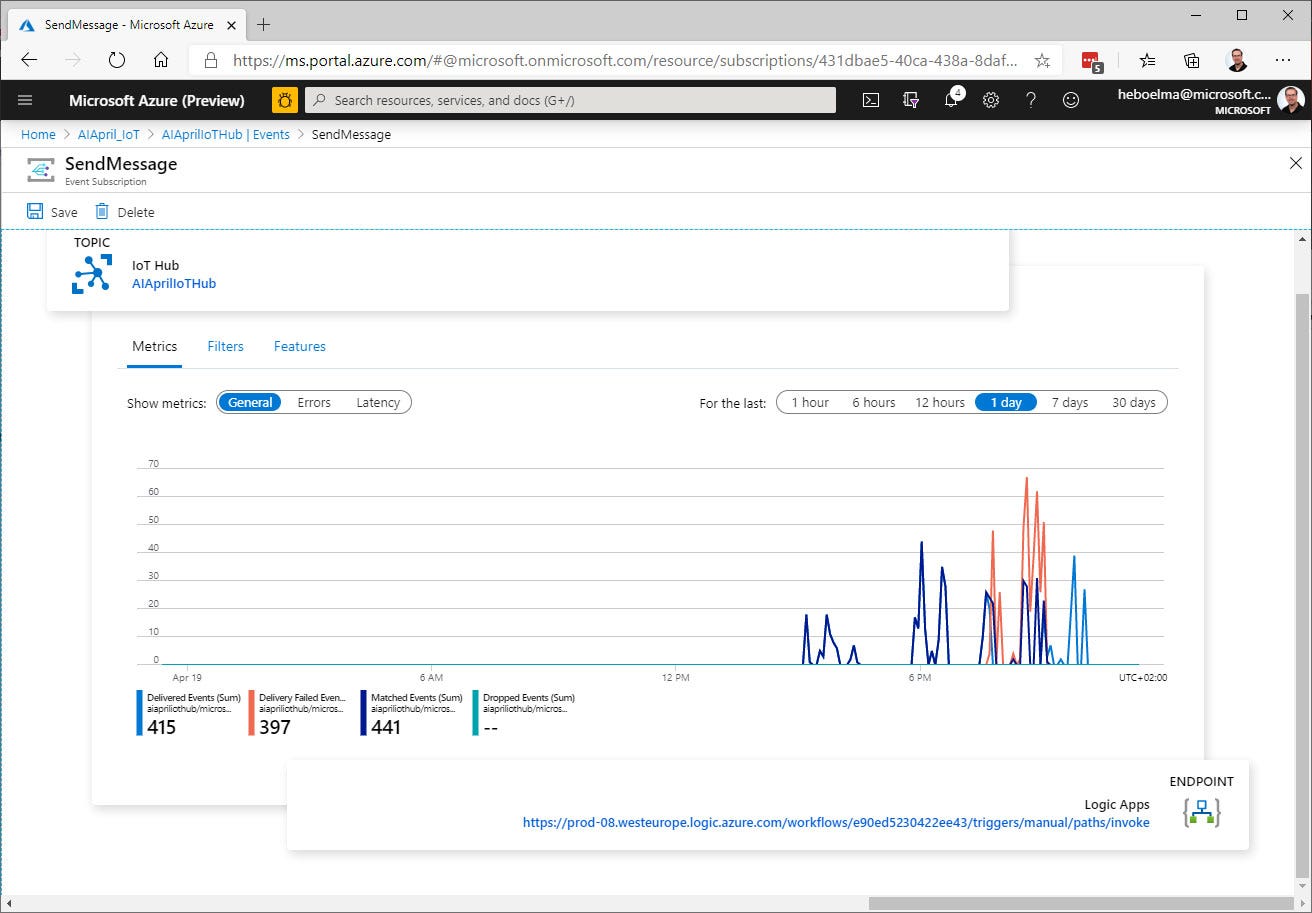Click the Dropped Events legend color bar
This screenshot has height=913, width=1312.
476,713
